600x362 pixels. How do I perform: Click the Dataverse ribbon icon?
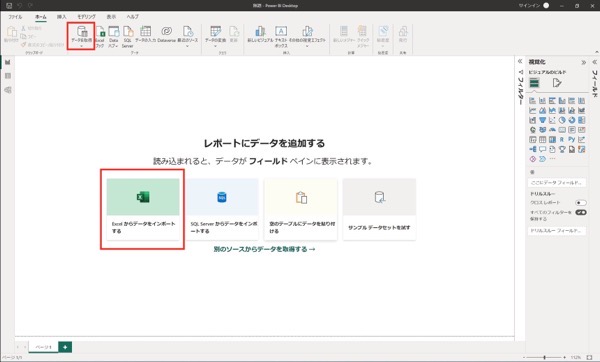166,34
